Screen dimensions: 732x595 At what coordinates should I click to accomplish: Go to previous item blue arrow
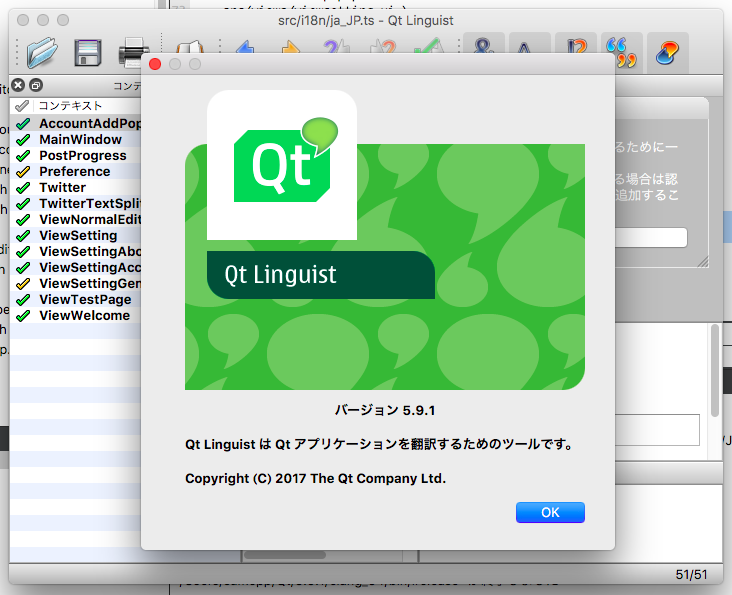(x=245, y=48)
